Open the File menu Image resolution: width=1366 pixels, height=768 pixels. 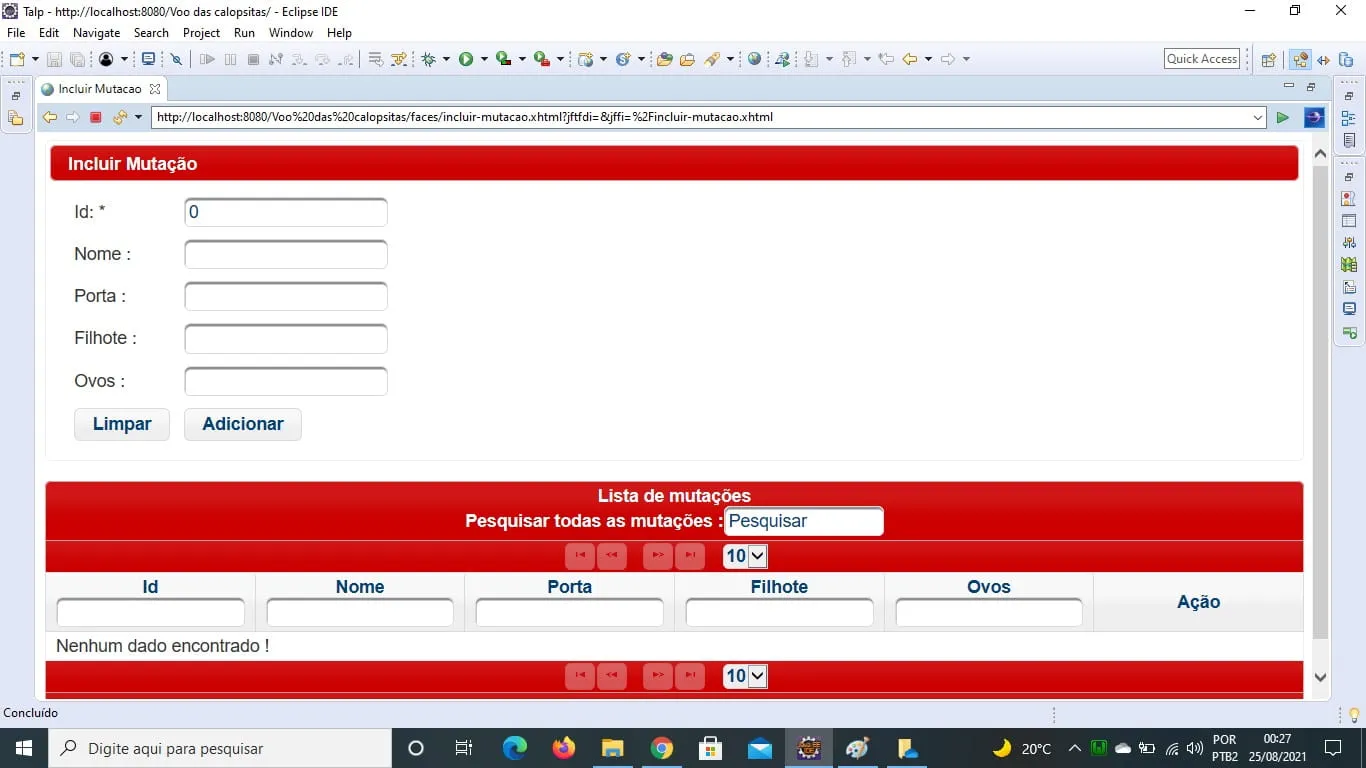click(x=16, y=33)
